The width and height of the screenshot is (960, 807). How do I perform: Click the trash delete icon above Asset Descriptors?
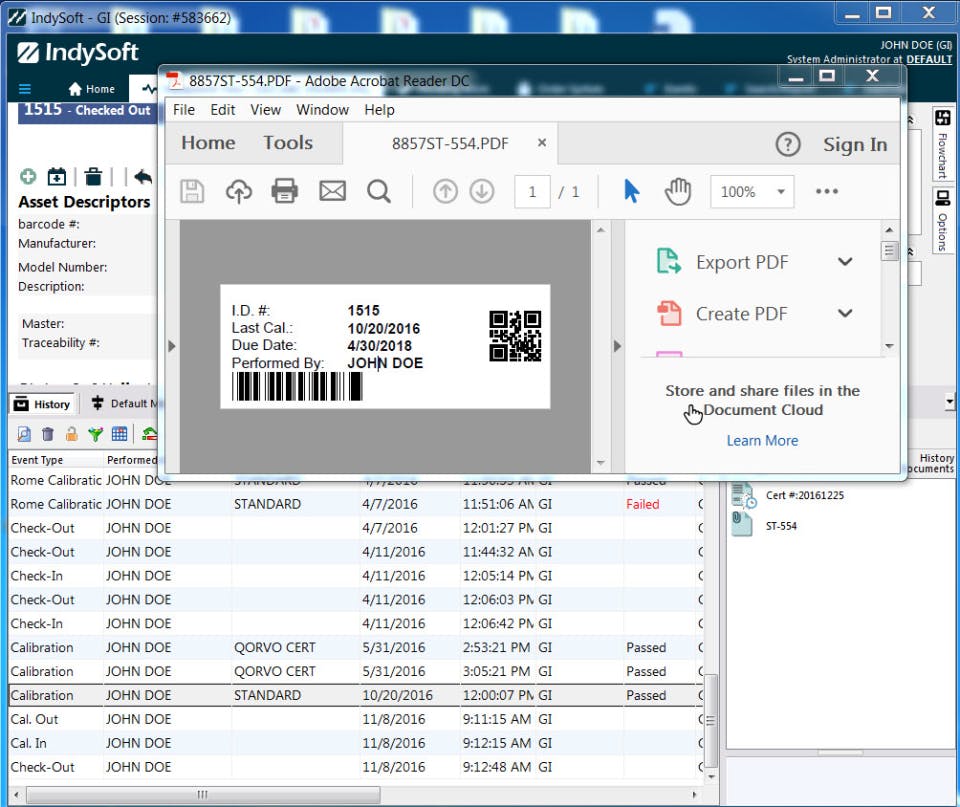pos(93,176)
